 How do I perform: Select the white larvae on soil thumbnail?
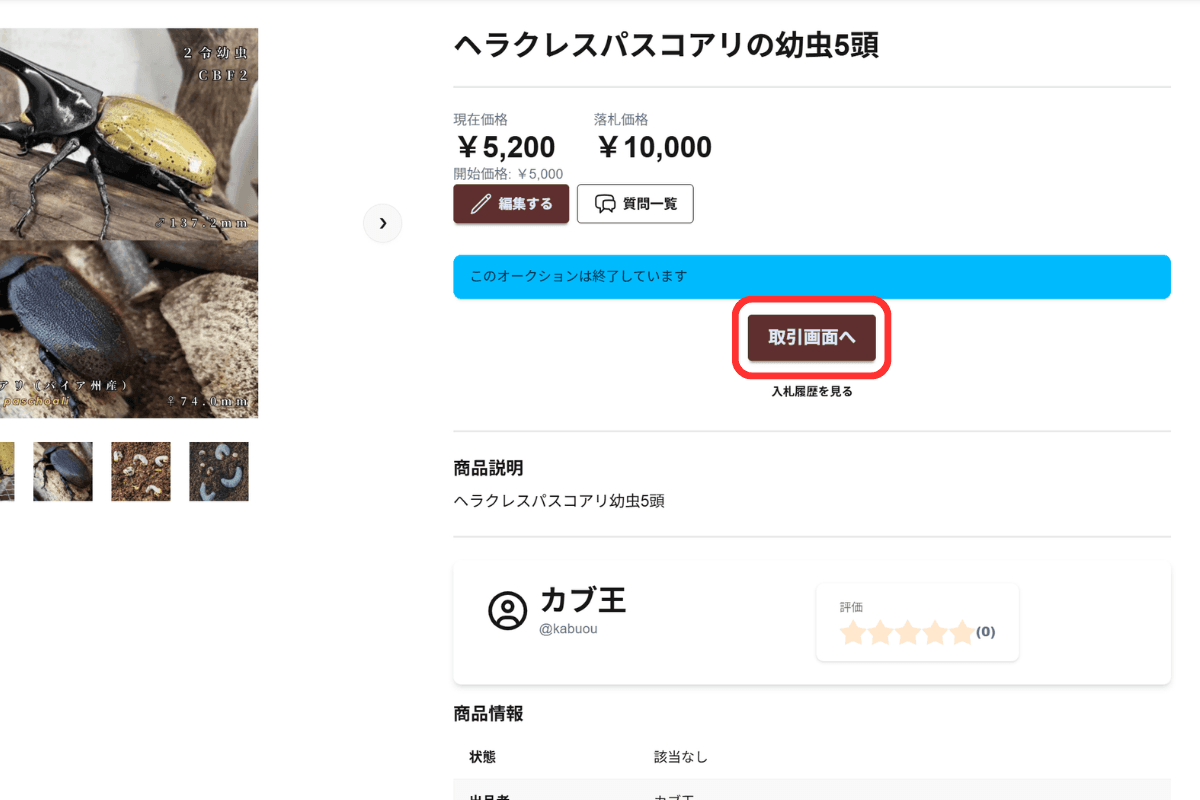coord(141,471)
